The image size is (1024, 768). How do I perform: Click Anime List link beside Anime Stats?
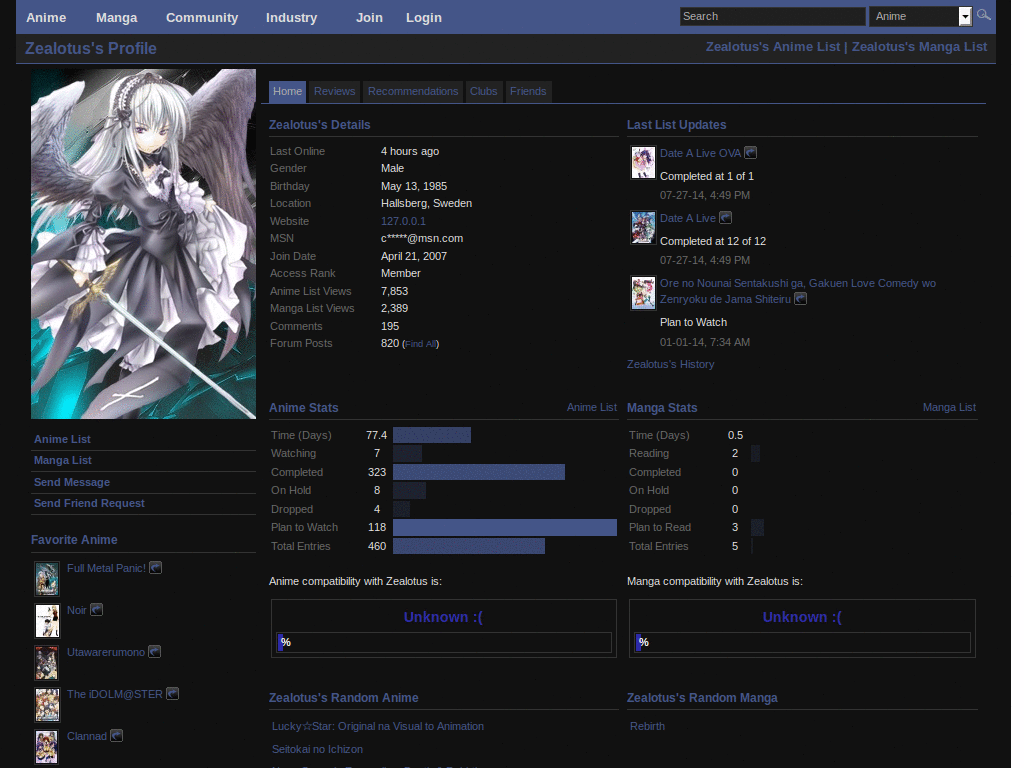tap(592, 407)
